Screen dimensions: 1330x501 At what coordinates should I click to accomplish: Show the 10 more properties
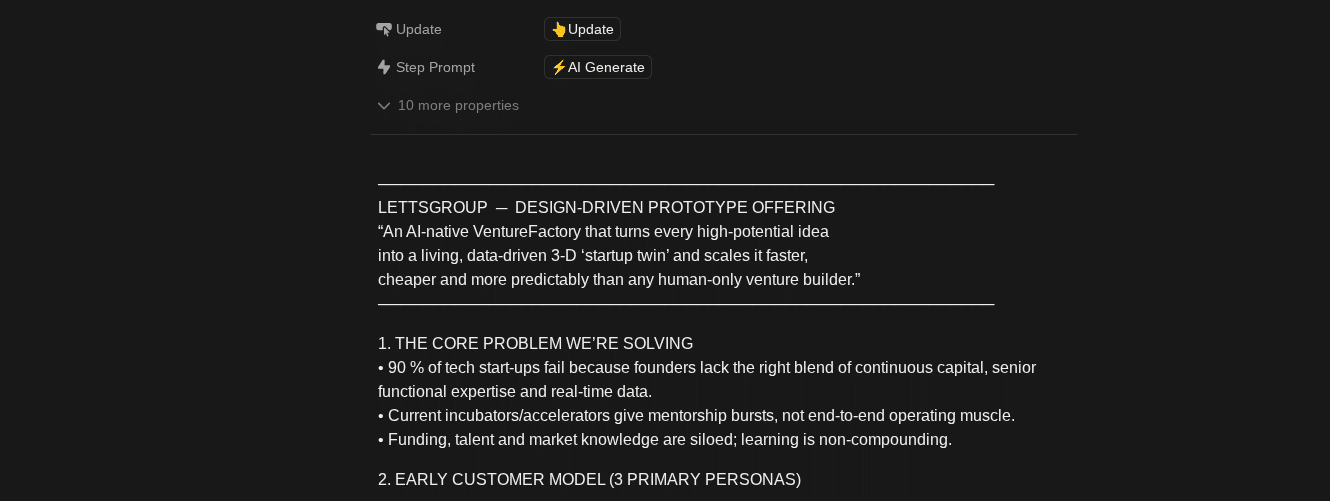click(x=458, y=105)
